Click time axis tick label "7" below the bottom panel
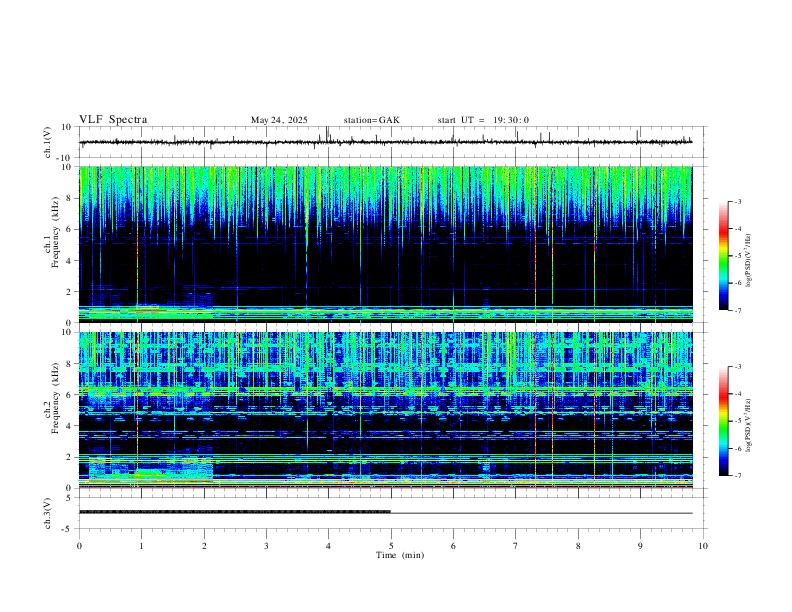Viewport: 792px width, 612px height. (516, 546)
